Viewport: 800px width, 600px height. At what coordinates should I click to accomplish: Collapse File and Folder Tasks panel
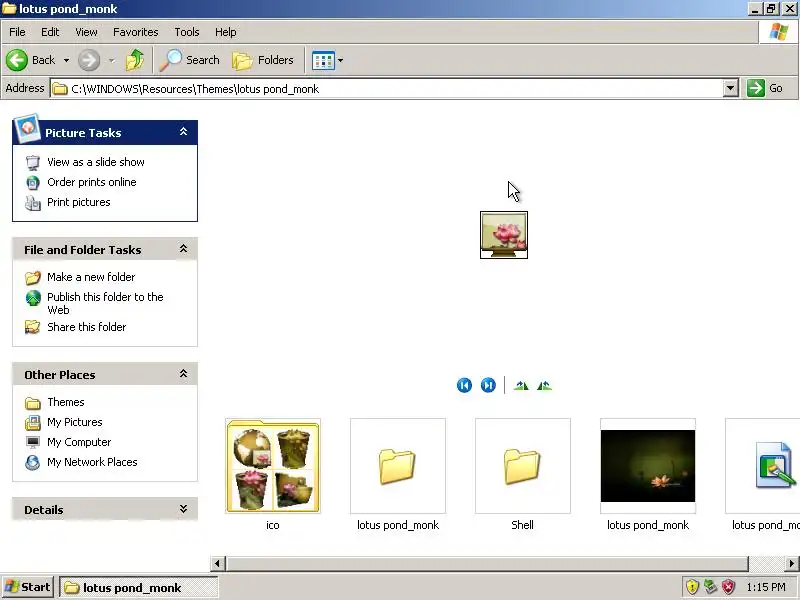point(184,249)
